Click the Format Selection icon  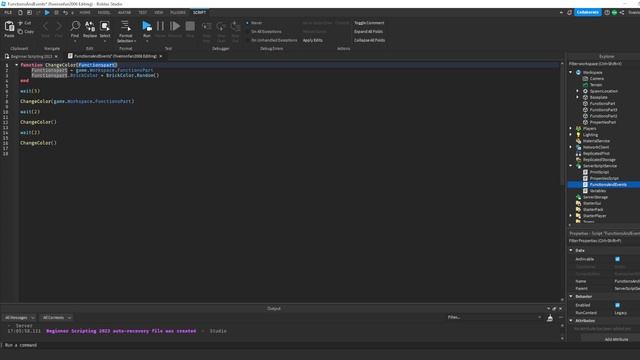point(126,26)
